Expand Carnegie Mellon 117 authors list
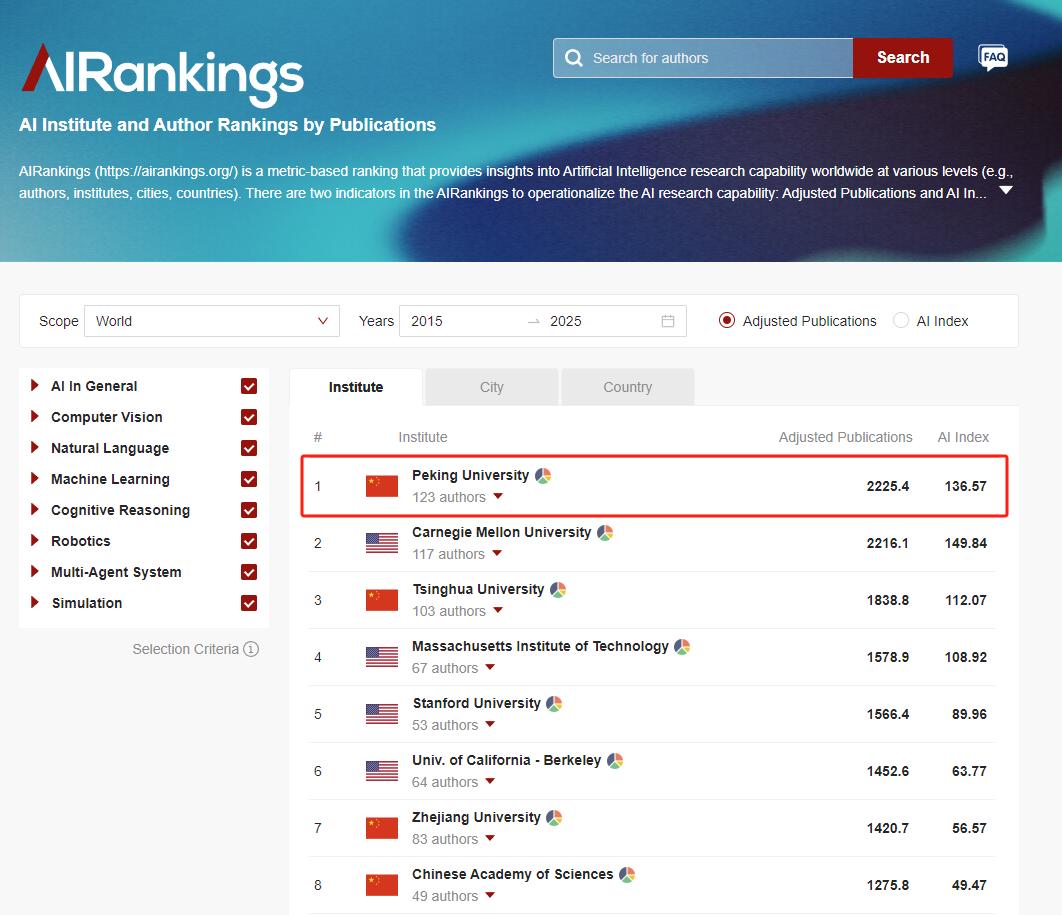Viewport: 1062px width, 915px height. (x=497, y=553)
